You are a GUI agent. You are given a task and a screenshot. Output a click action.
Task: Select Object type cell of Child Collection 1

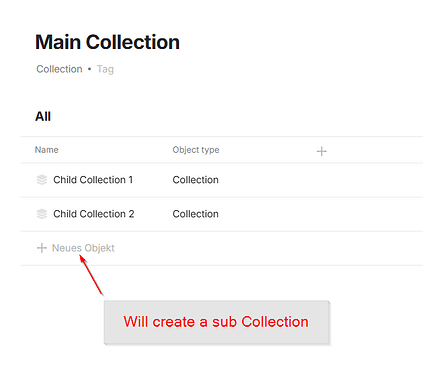tap(196, 180)
